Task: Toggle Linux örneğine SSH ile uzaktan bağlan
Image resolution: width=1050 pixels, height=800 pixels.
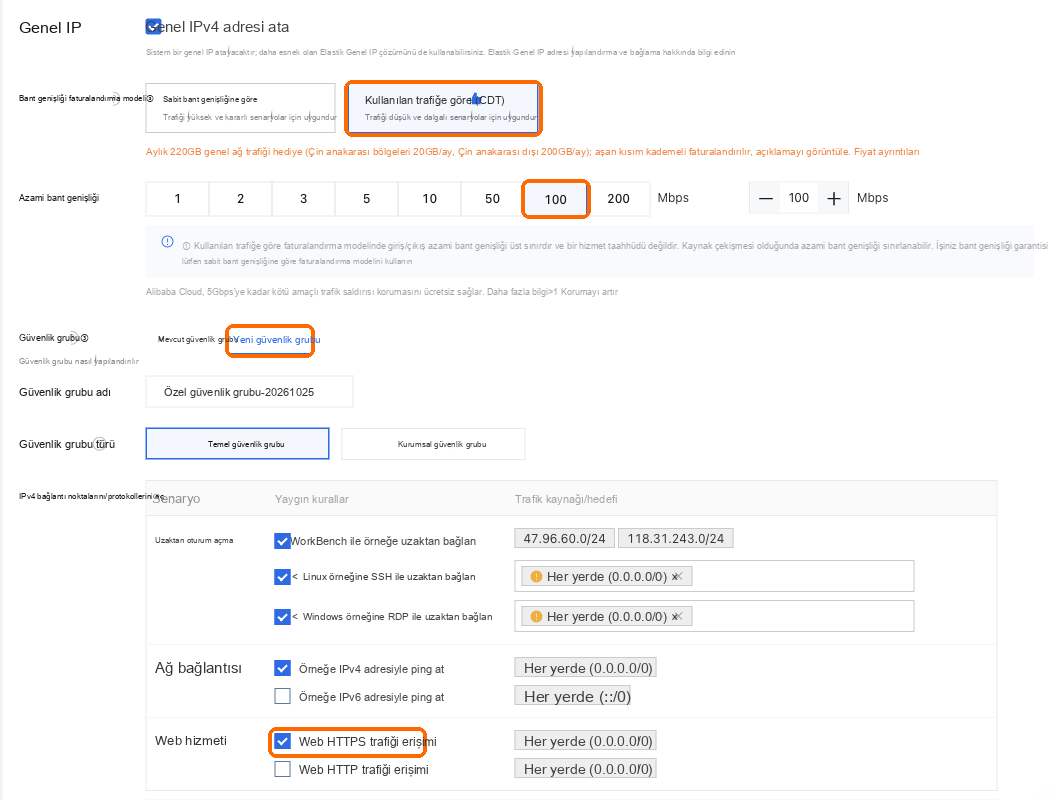Action: point(282,576)
